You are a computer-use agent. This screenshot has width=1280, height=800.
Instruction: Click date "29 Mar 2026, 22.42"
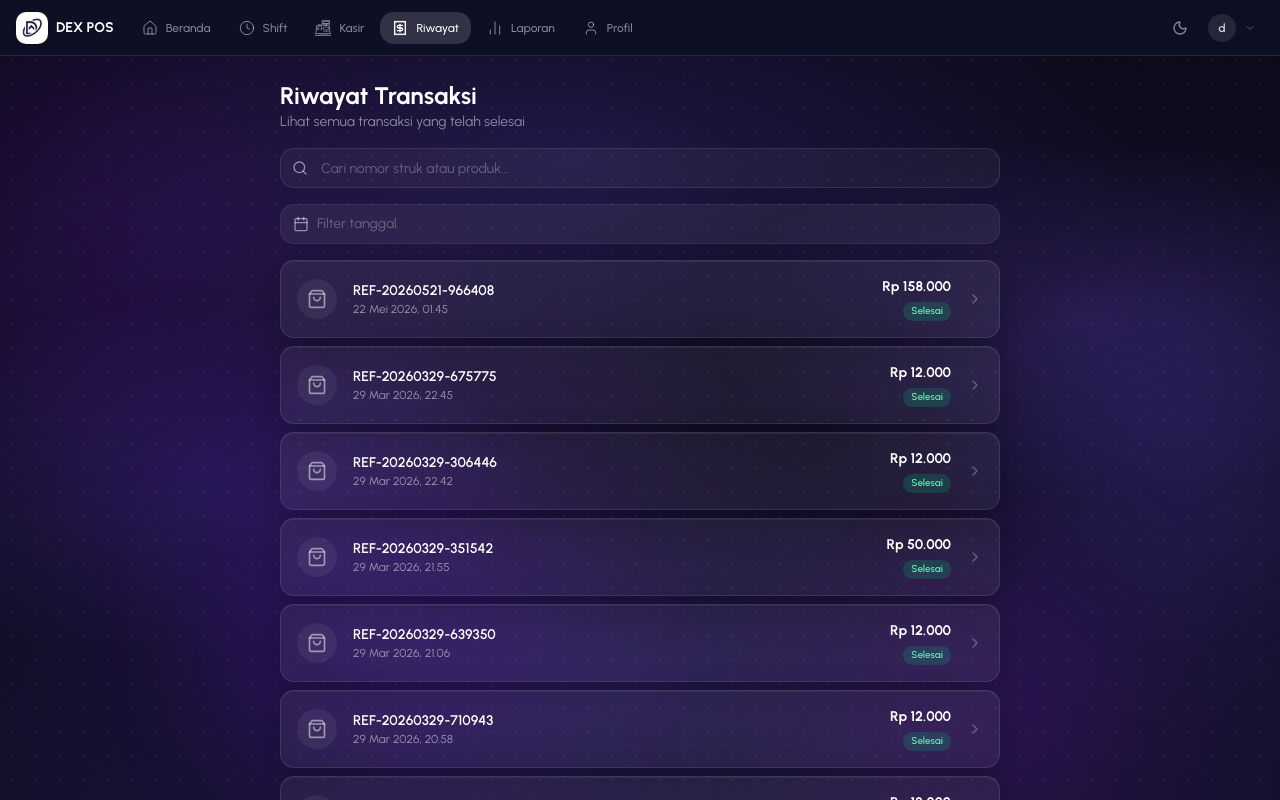403,482
